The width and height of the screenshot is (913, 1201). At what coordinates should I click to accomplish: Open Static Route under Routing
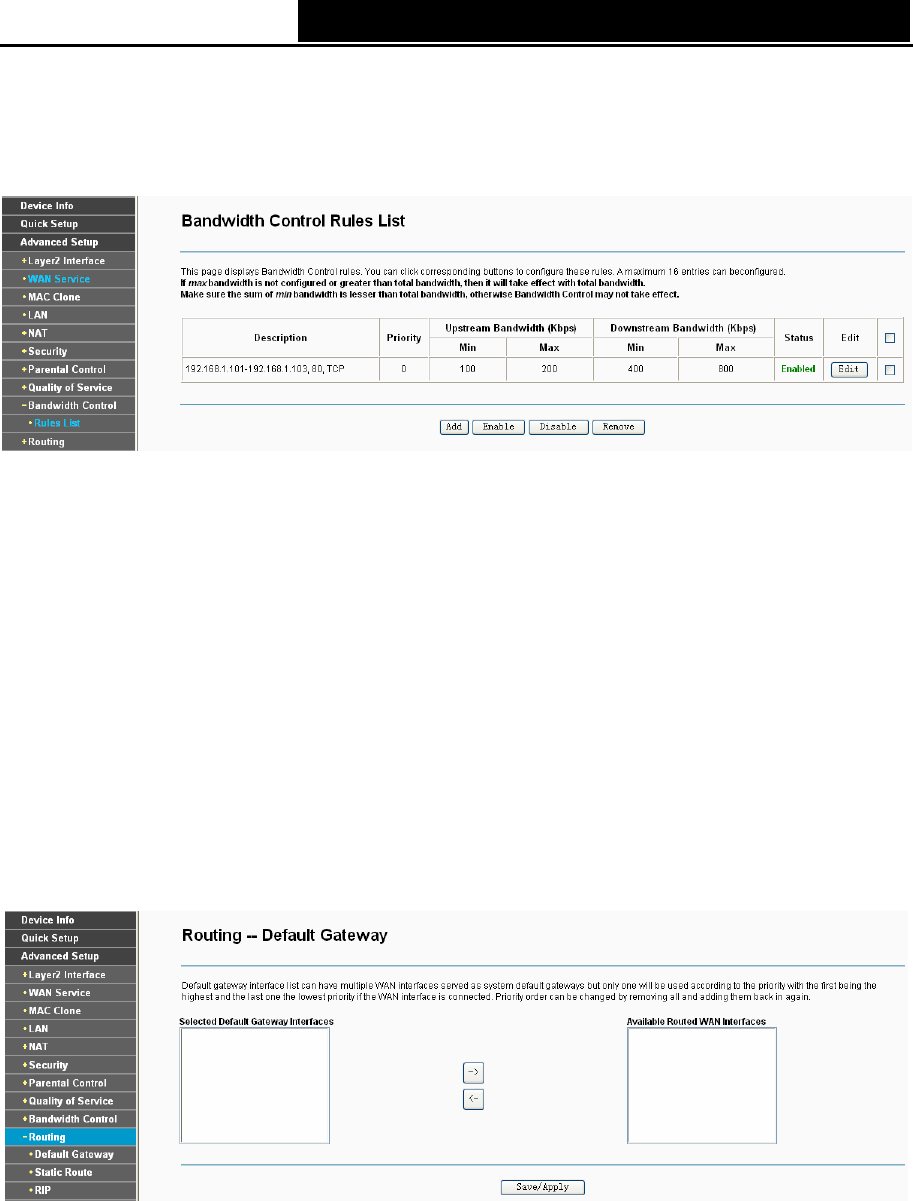click(x=68, y=1173)
